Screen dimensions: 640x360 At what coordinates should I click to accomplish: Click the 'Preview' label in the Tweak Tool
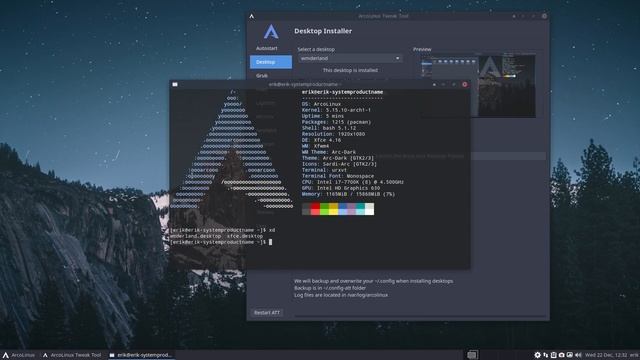422,49
